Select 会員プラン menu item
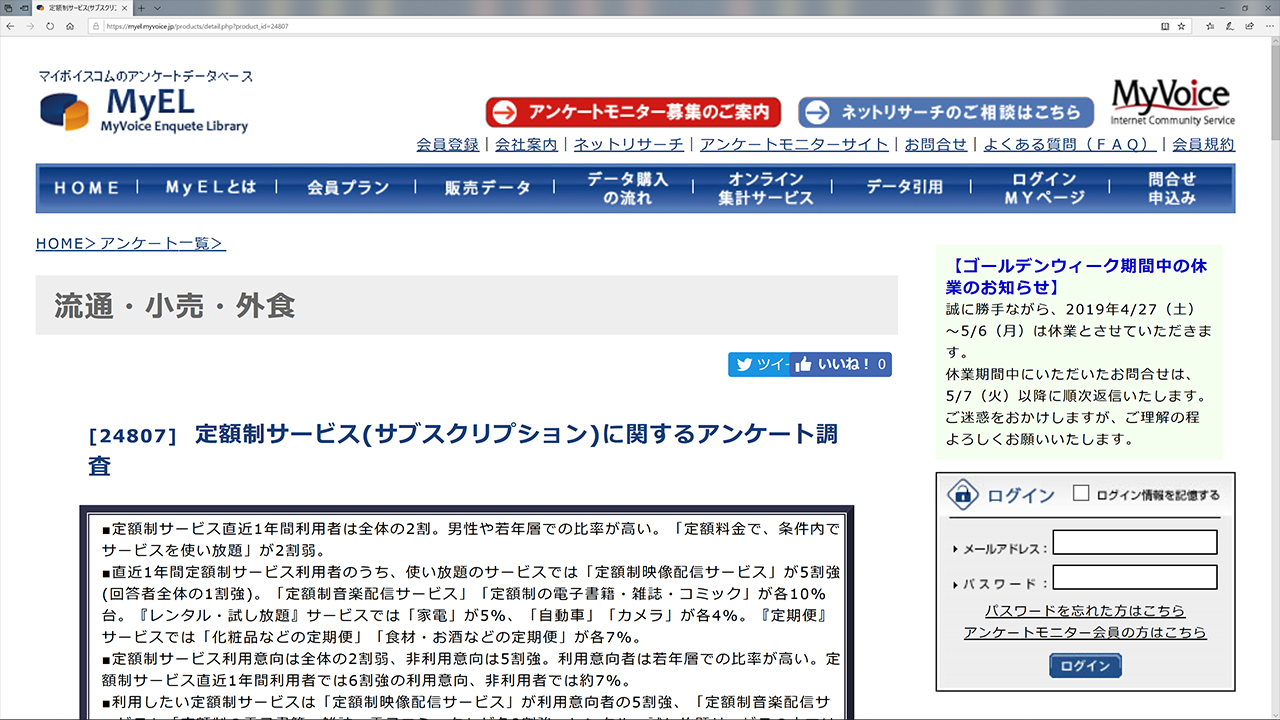This screenshot has width=1280, height=720. pos(348,188)
